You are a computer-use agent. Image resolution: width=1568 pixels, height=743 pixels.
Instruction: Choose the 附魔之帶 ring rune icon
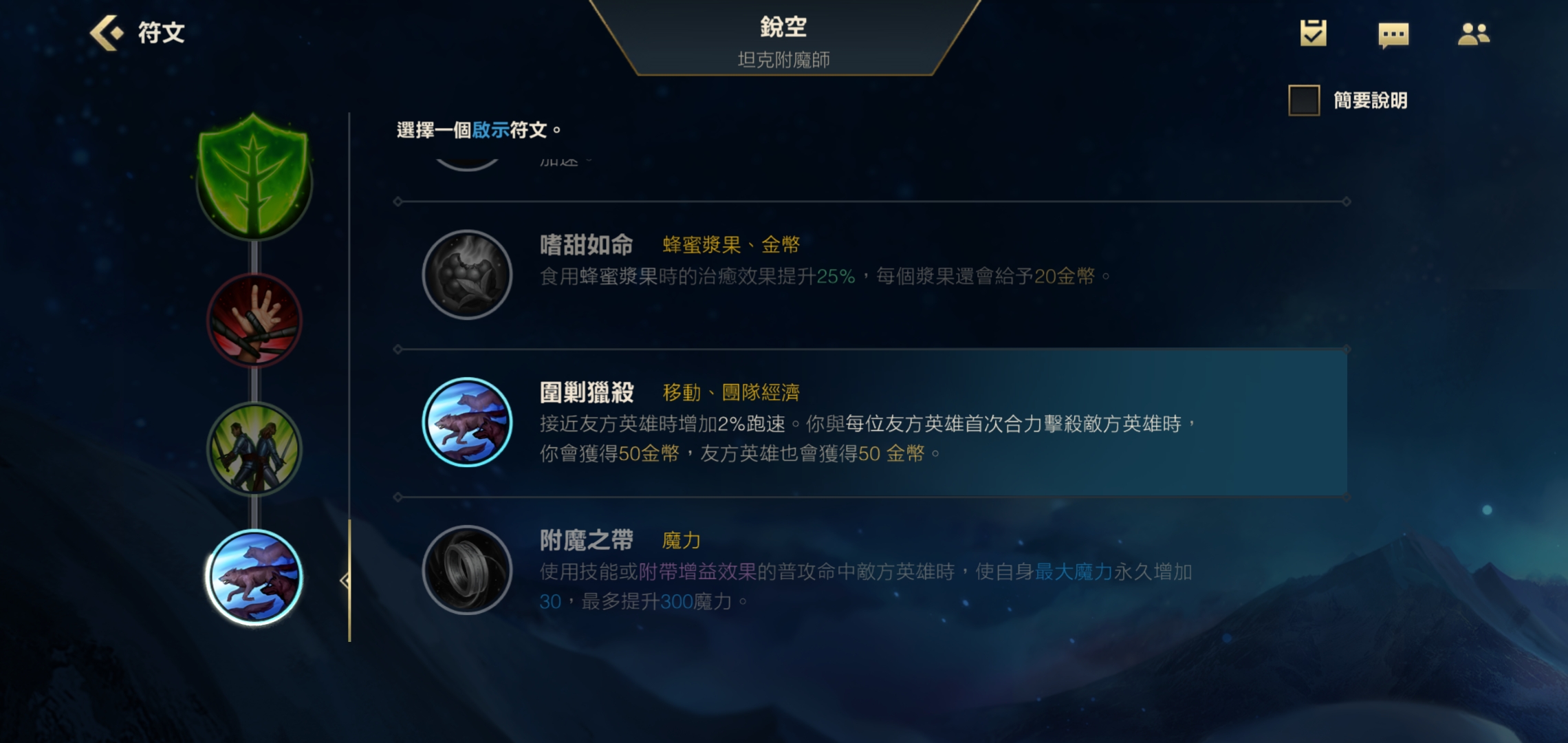467,570
